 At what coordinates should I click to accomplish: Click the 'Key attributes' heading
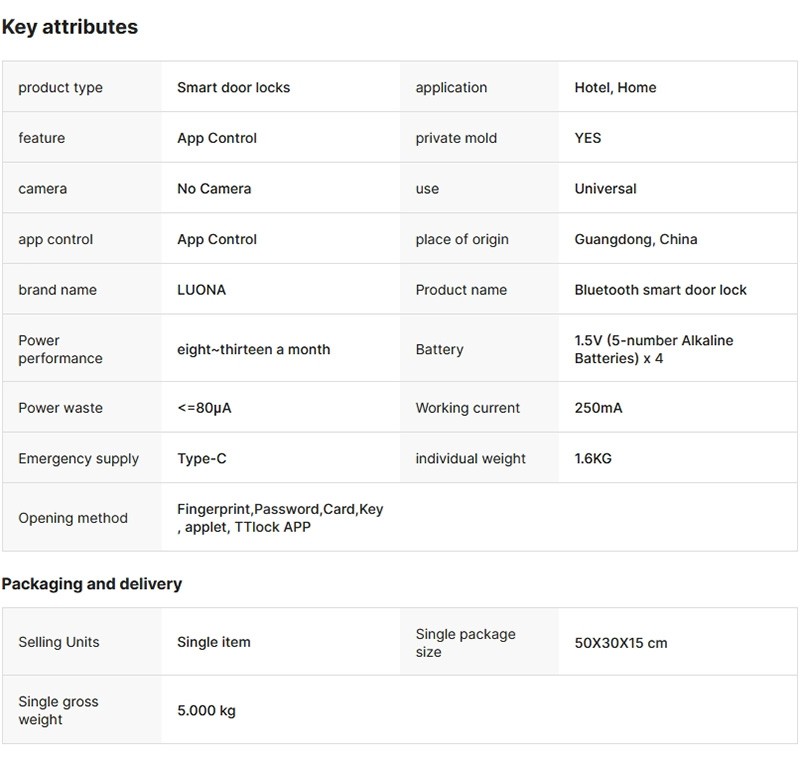[x=69, y=27]
